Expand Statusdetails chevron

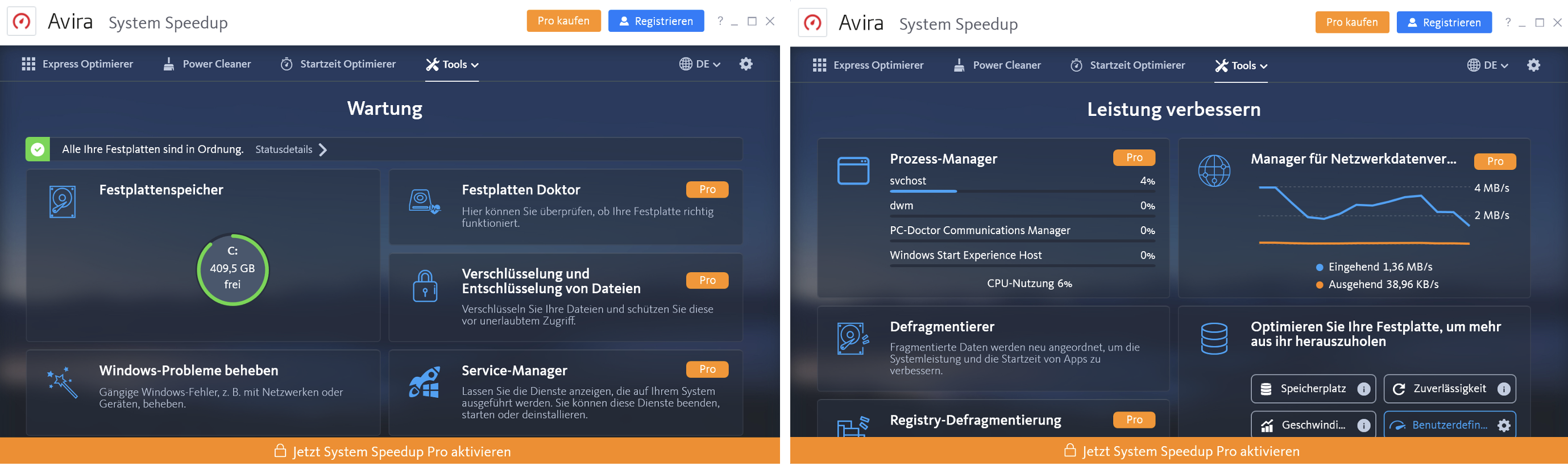coord(323,149)
